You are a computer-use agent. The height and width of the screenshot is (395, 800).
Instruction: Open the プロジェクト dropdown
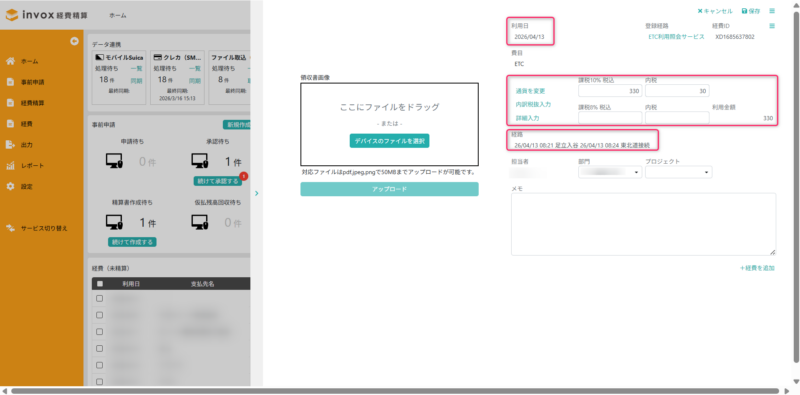click(x=679, y=172)
